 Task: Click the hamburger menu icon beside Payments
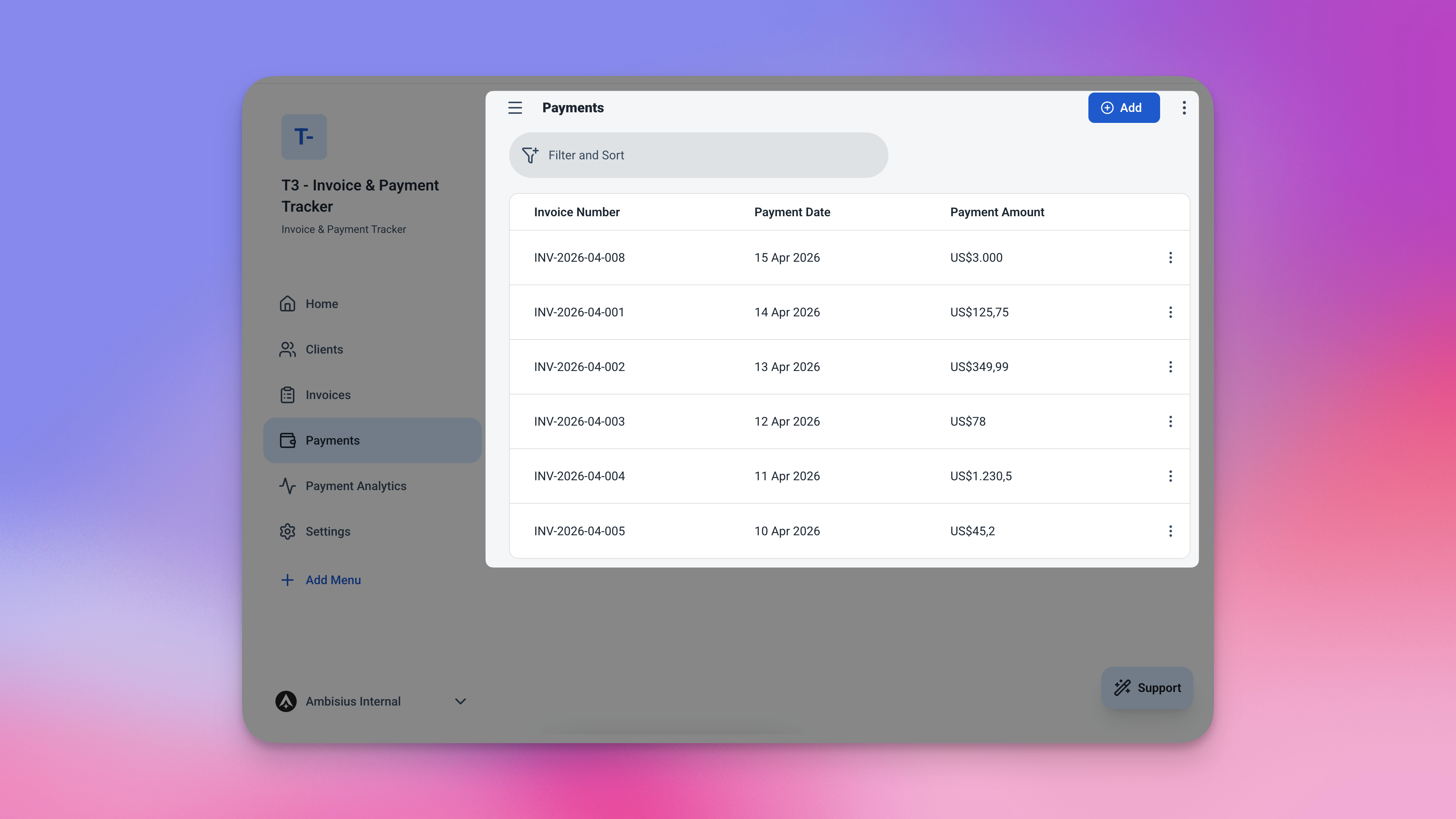coord(514,107)
